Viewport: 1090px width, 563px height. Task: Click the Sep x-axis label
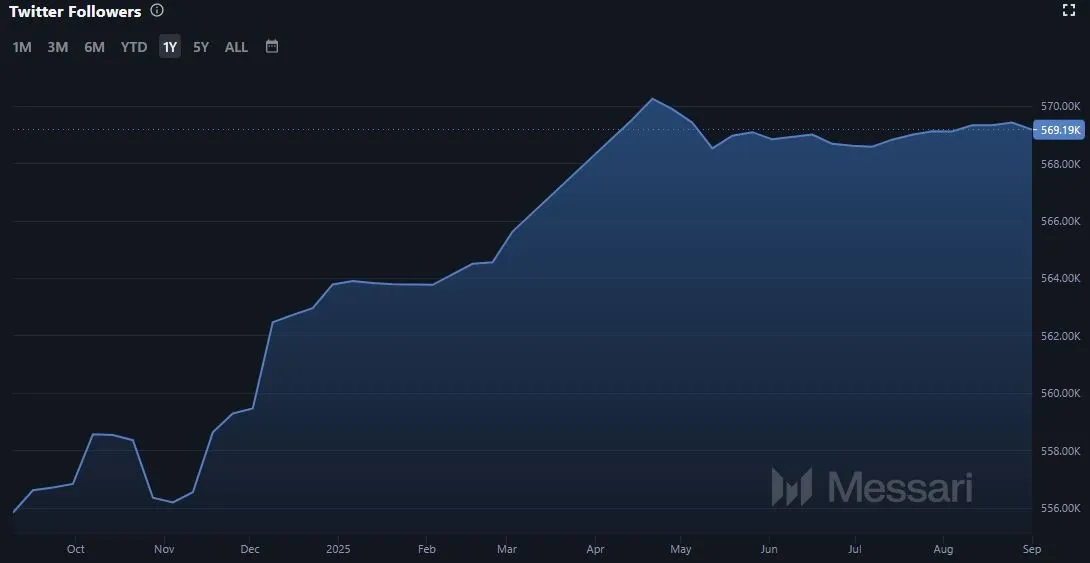1032,549
